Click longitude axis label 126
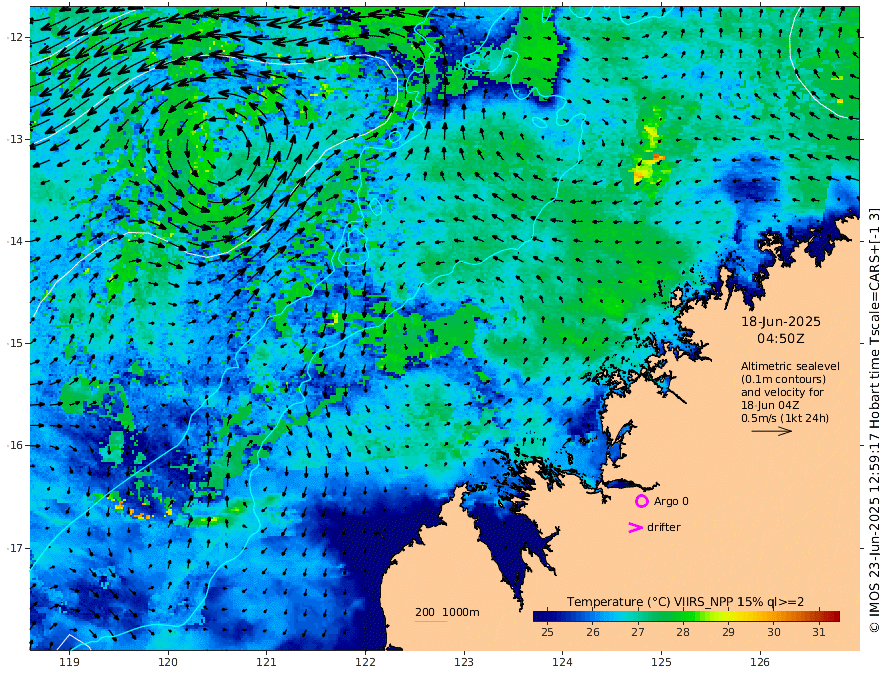This screenshot has height=680, width=880. pyautogui.click(x=760, y=663)
